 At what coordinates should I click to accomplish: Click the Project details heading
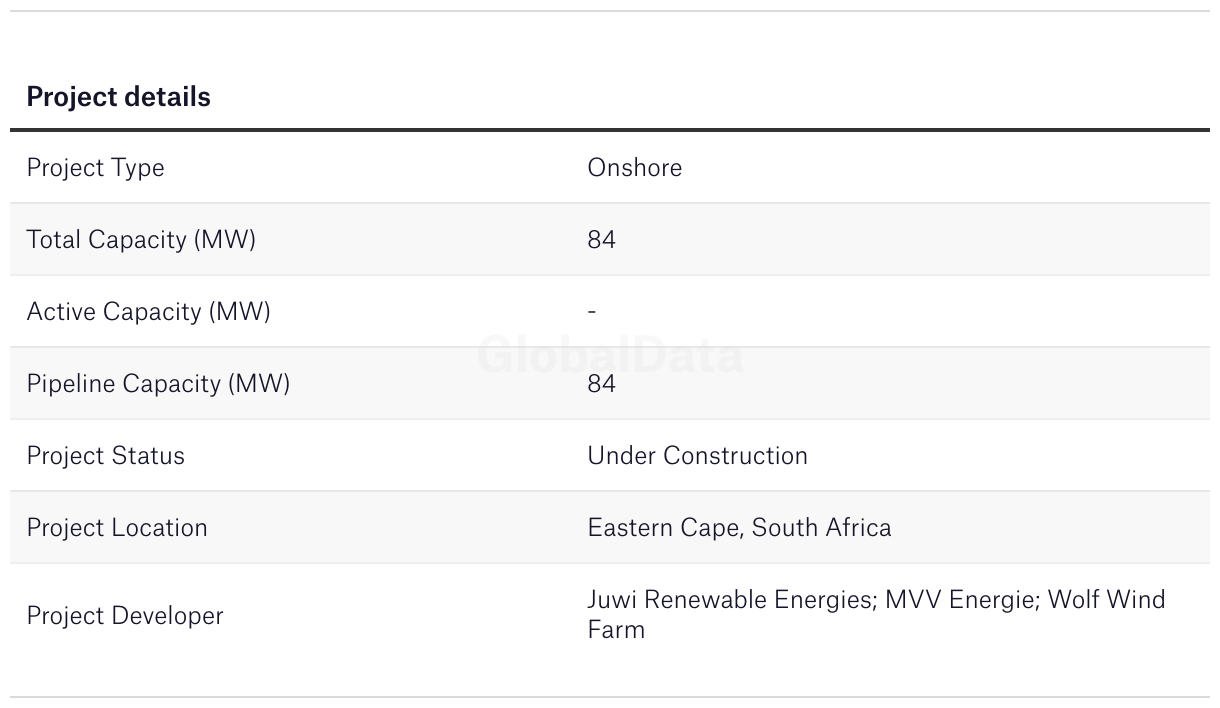(x=118, y=97)
